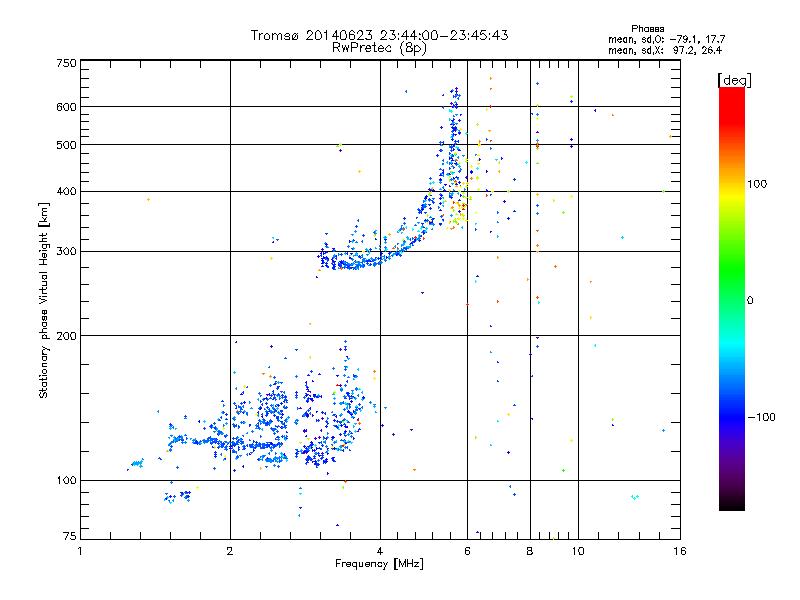Click the y-axis '500' tick label
The width and height of the screenshot is (800, 600).
pyautogui.click(x=66, y=145)
